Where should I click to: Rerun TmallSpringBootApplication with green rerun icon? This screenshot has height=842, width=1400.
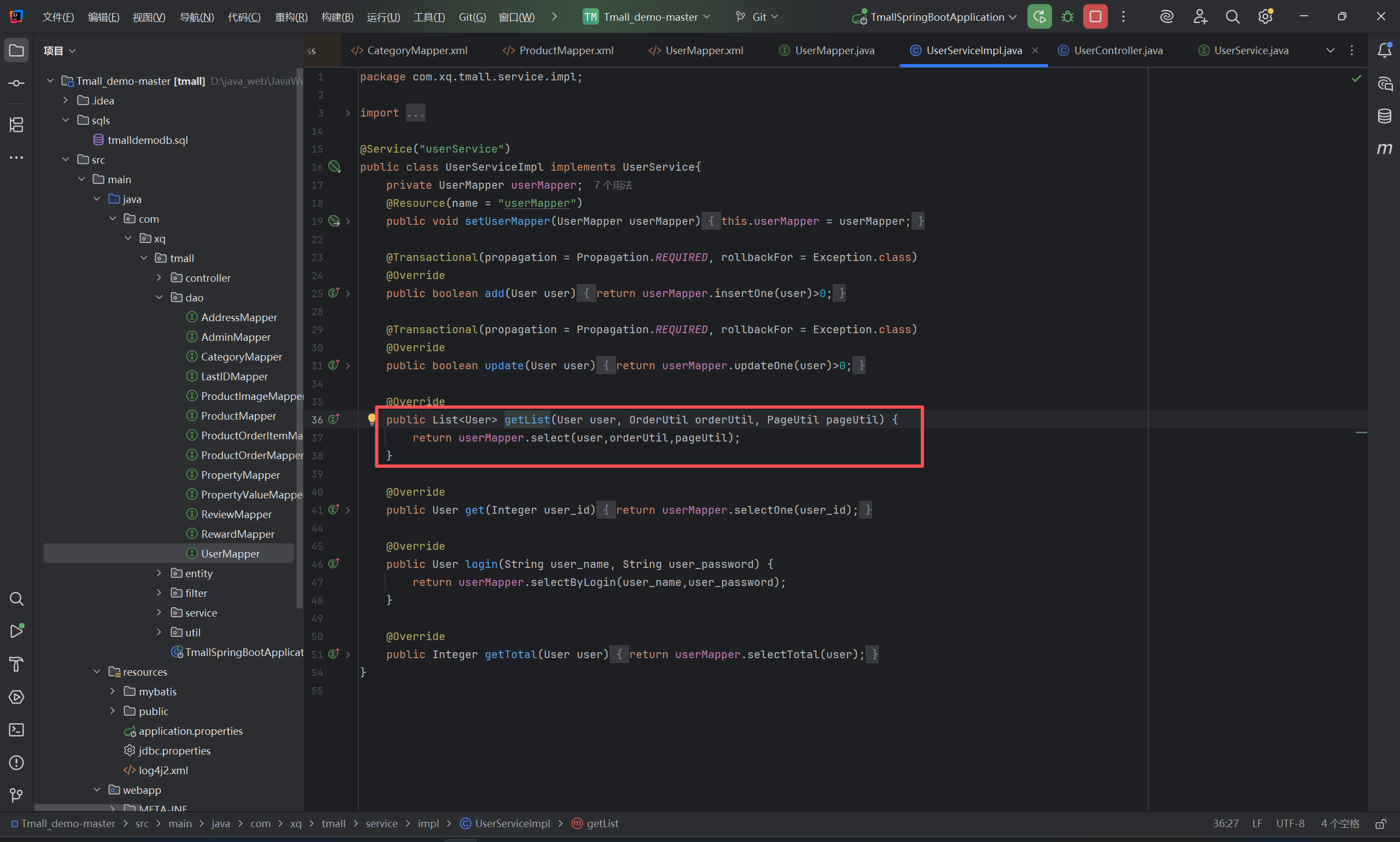pyautogui.click(x=1039, y=16)
